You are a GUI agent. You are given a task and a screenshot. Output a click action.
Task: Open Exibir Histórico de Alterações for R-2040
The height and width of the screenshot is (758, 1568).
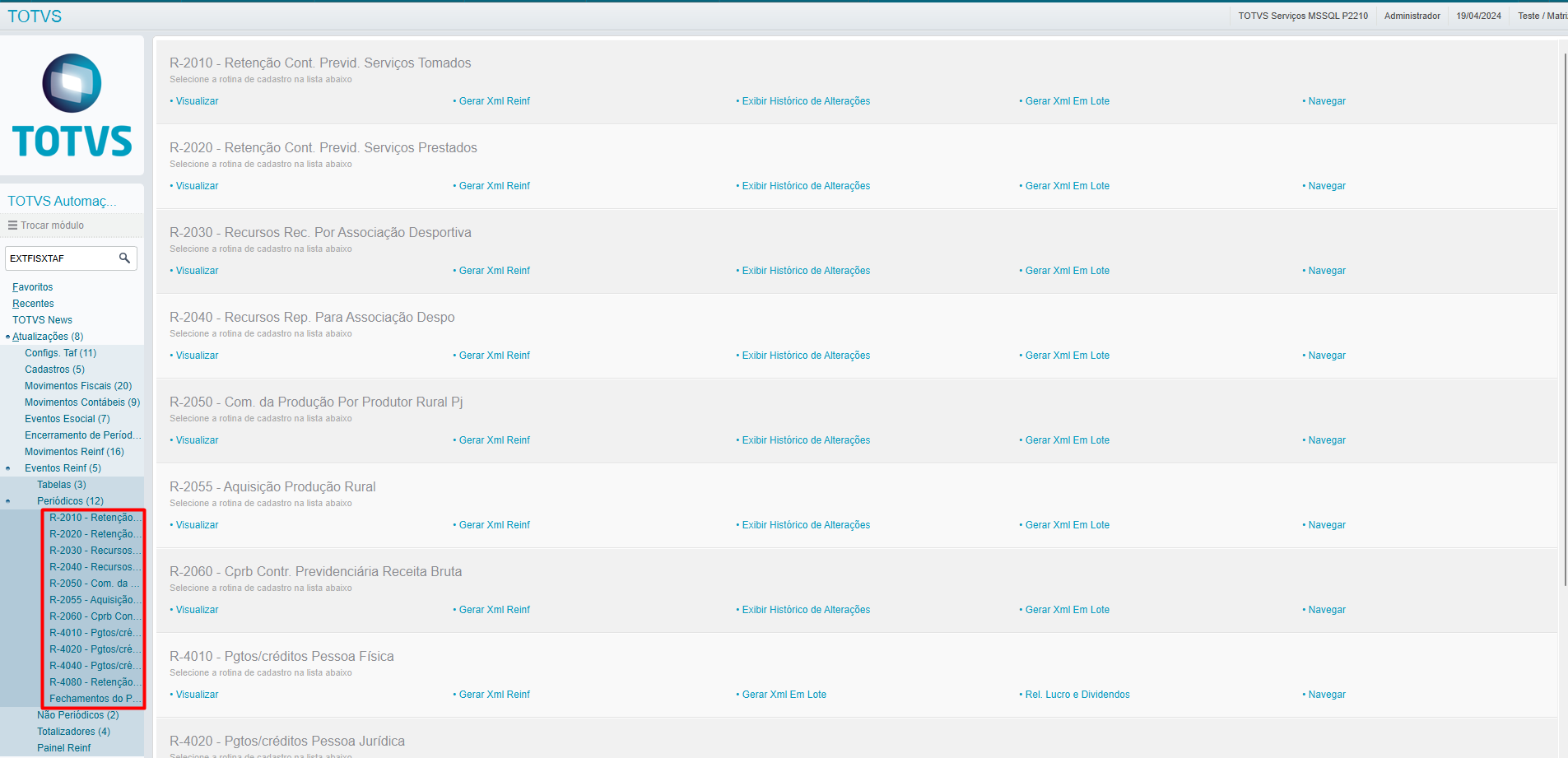point(806,356)
